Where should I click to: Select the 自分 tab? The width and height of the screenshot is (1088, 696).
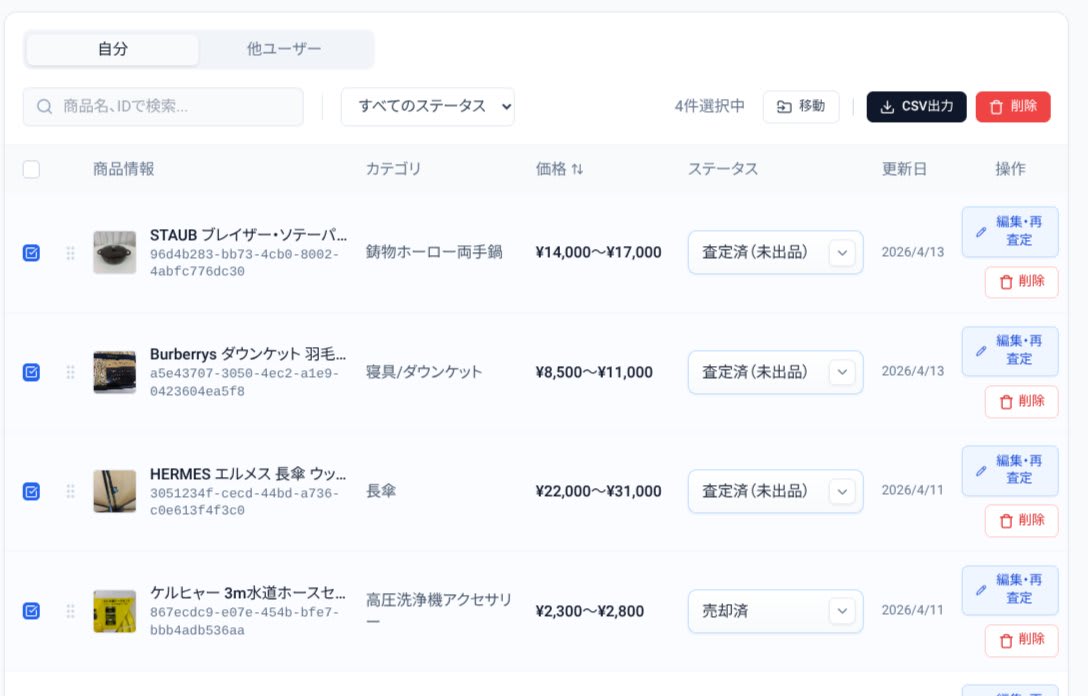113,49
